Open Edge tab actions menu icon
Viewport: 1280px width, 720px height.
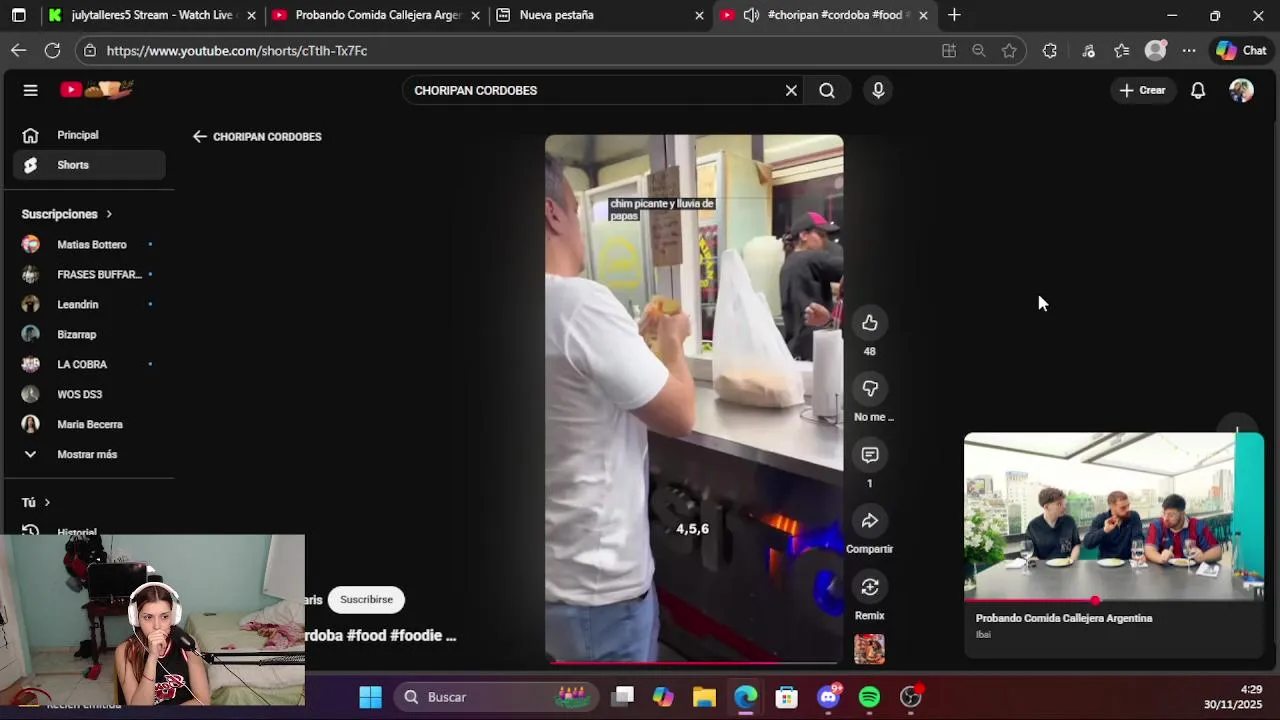pyautogui.click(x=18, y=15)
